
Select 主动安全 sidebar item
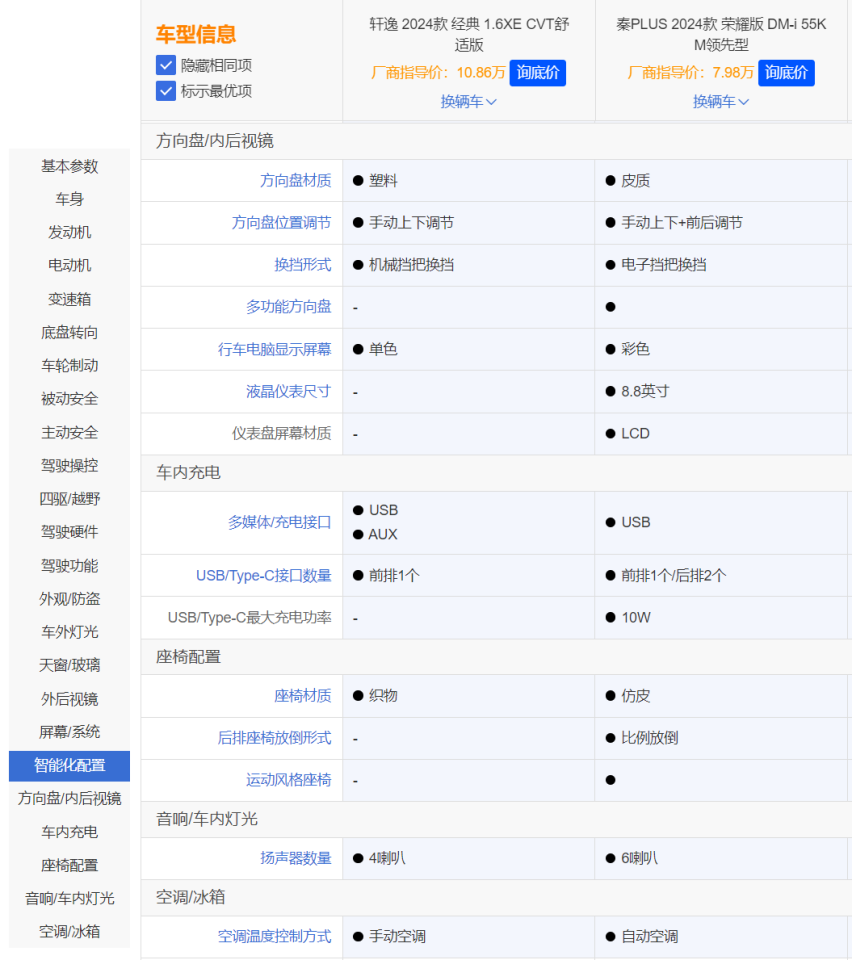(x=69, y=432)
